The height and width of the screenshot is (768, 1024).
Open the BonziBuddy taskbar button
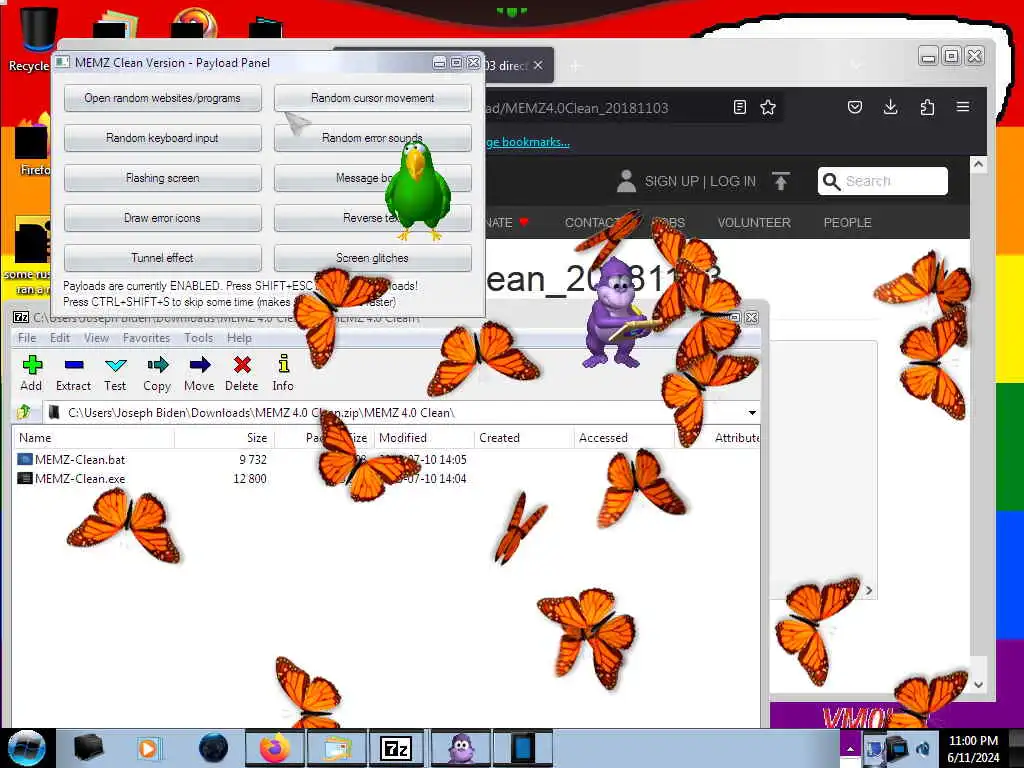[461, 748]
